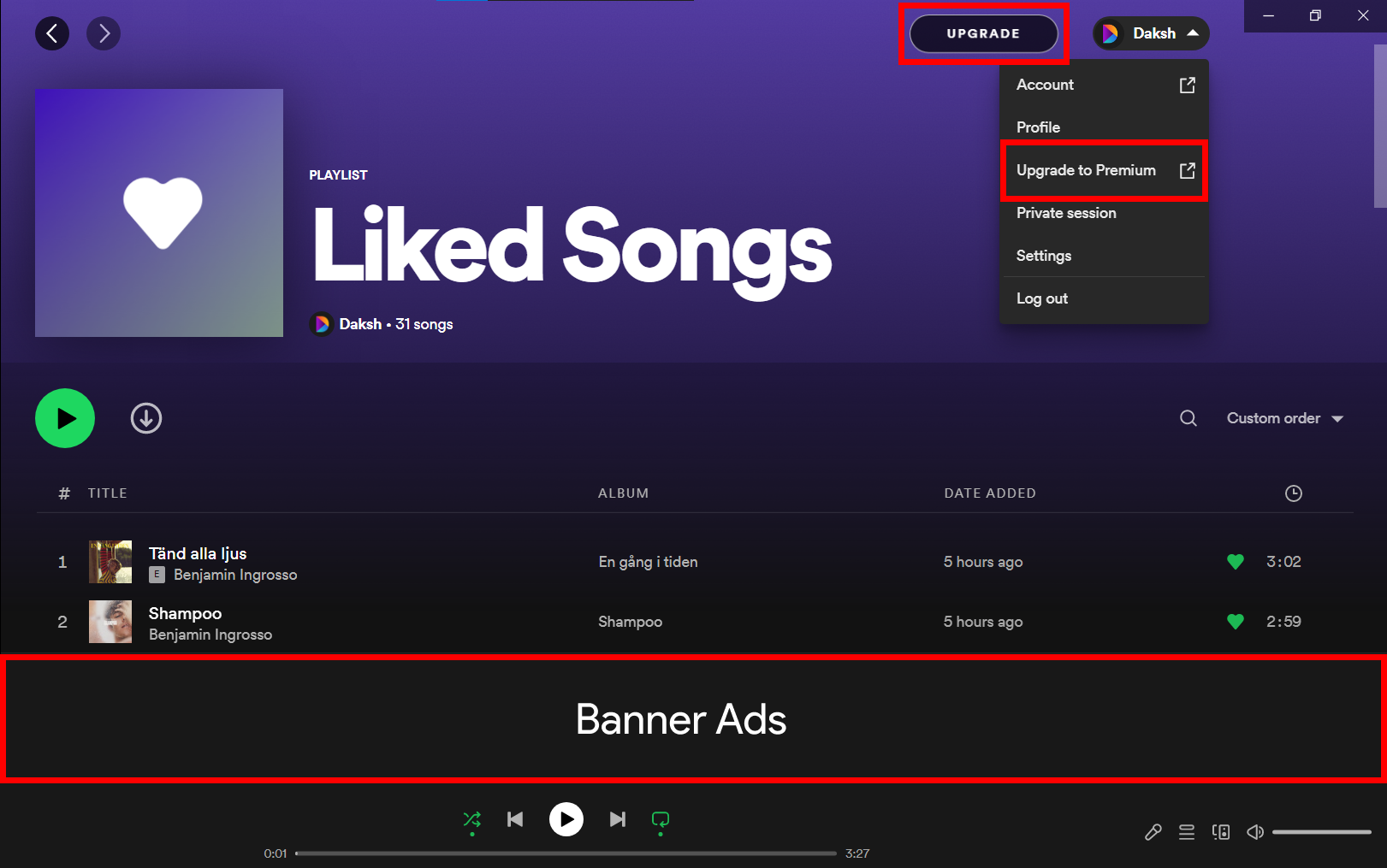Sort by duration using the clock icon
The height and width of the screenshot is (868, 1387).
click(1294, 493)
